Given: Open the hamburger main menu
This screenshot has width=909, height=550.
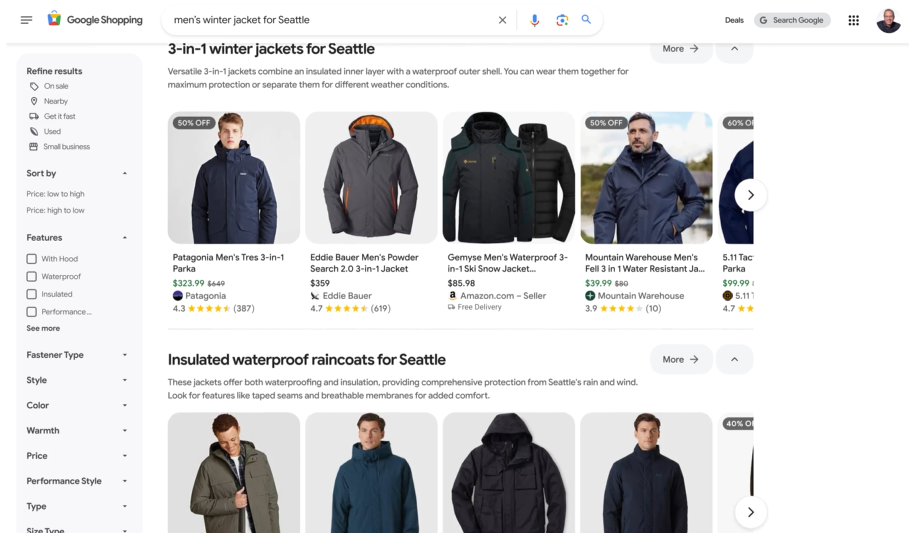Looking at the screenshot, I should 26,20.
